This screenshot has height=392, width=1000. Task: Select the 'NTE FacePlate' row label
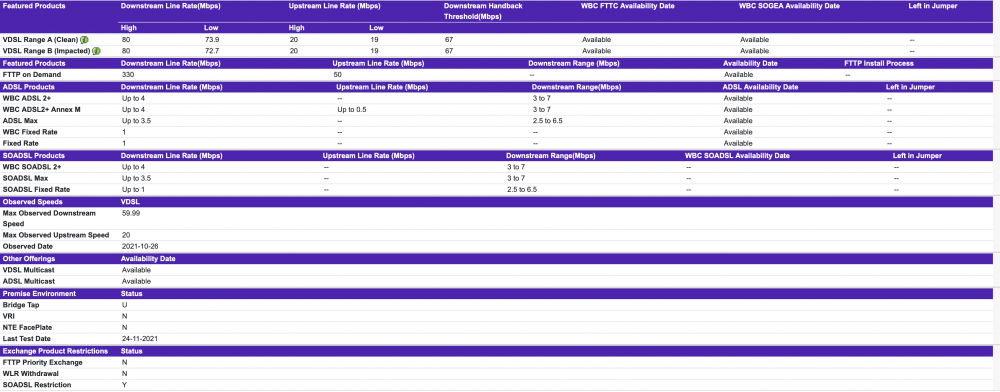pos(27,327)
